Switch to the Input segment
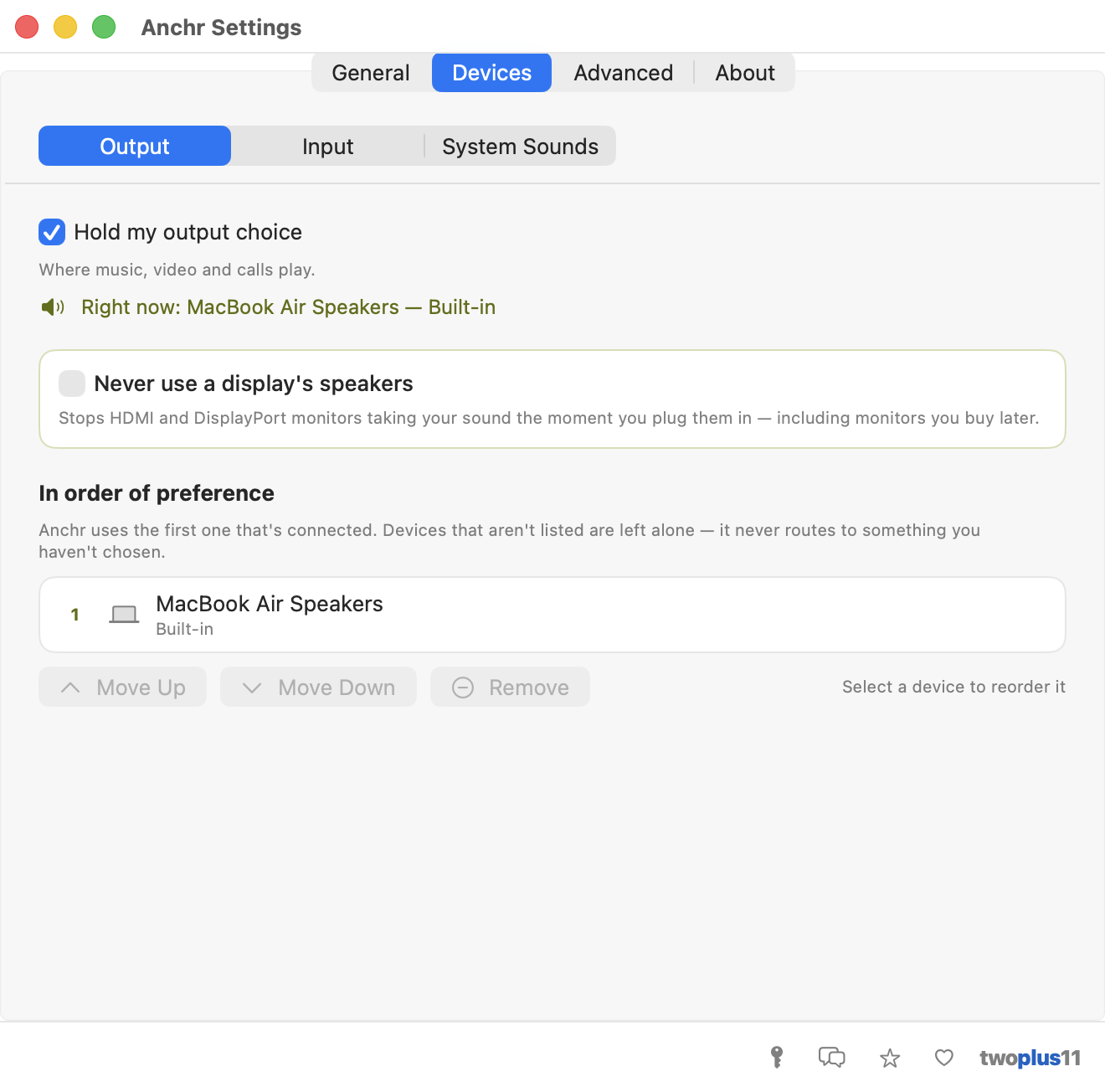Viewport: 1105px width, 1092px height. 327,147
